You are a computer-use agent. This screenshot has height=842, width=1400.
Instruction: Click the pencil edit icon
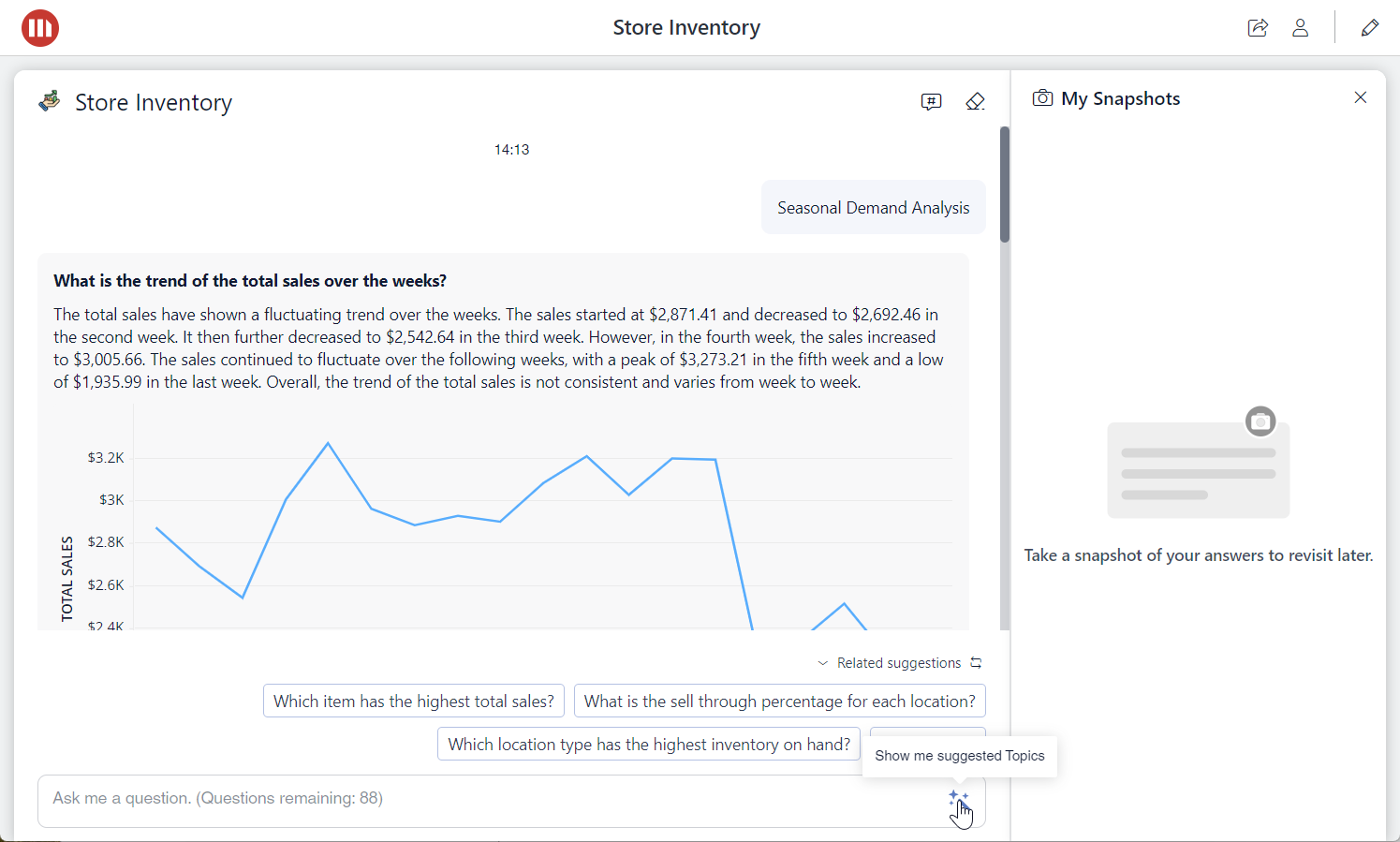(1369, 28)
